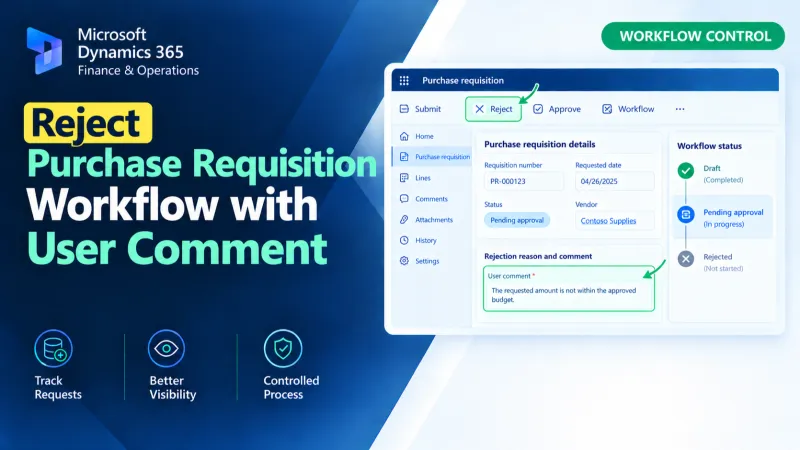This screenshot has height=450, width=800.
Task: Click the Submit toolbar icon
Action: (x=404, y=109)
